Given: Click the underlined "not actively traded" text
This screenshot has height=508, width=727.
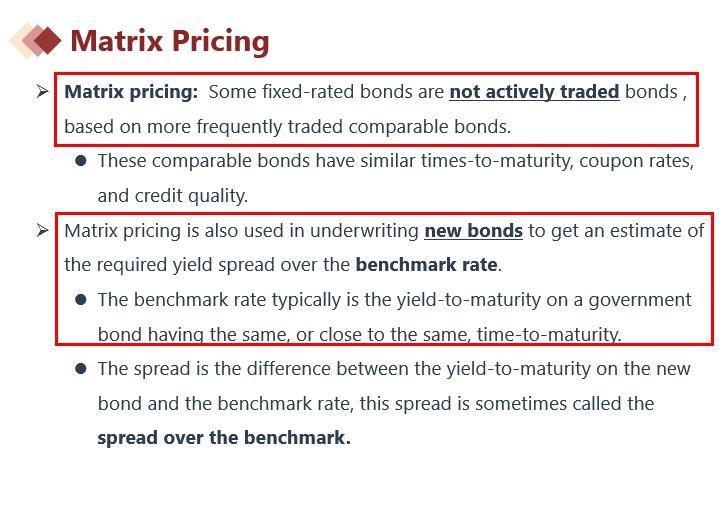Looking at the screenshot, I should click(x=534, y=92).
